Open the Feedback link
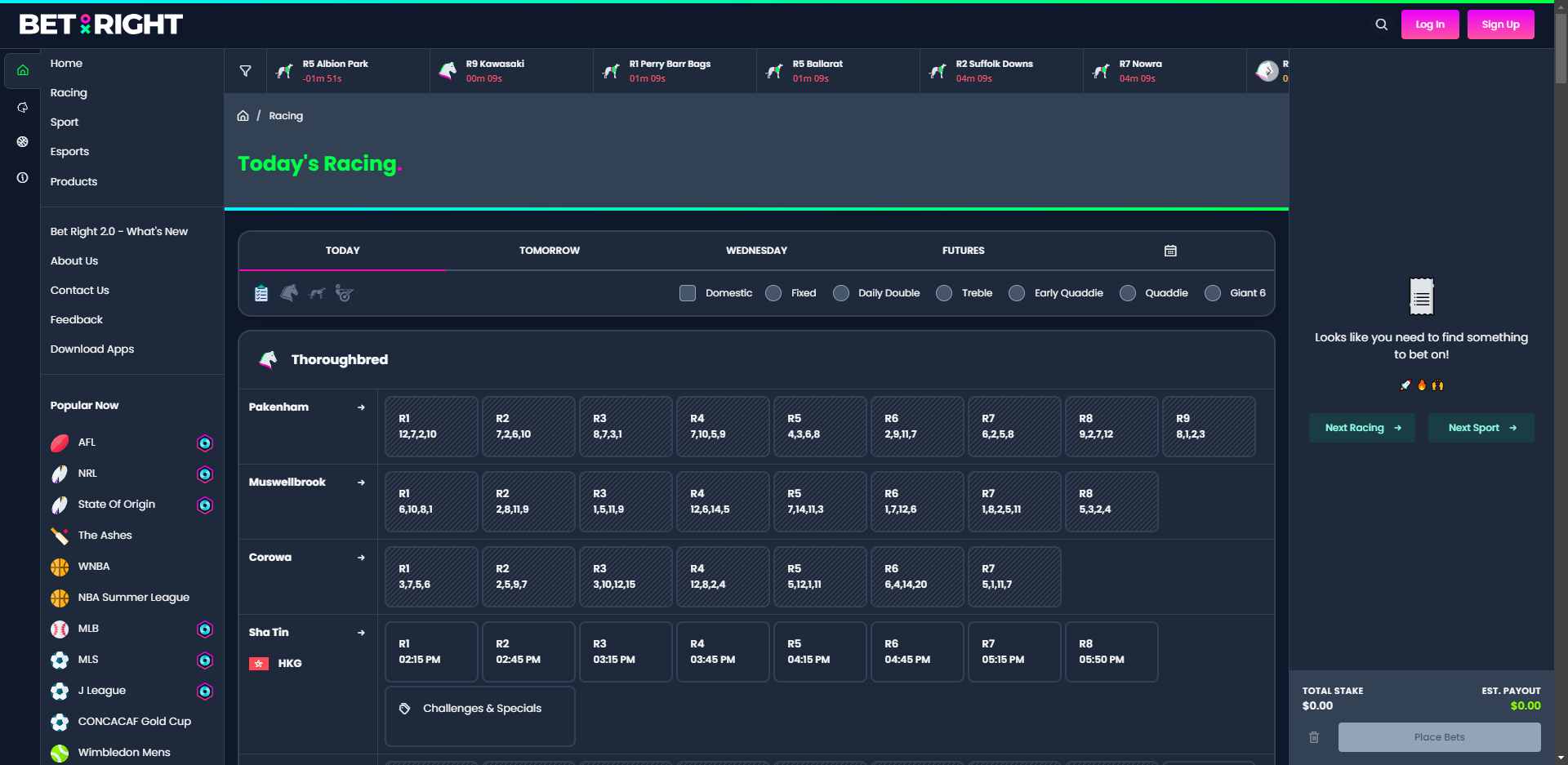Screen dimensions: 1568x765 tap(77, 320)
